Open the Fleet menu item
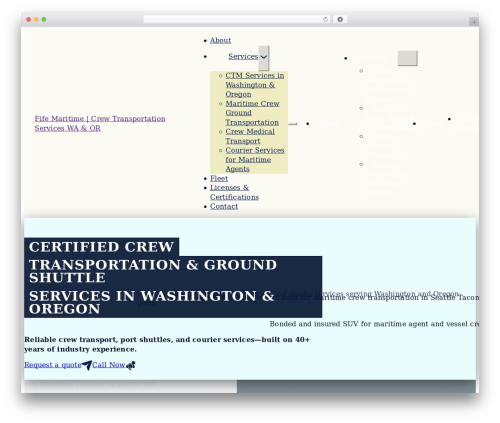500x423 pixels. (219, 178)
